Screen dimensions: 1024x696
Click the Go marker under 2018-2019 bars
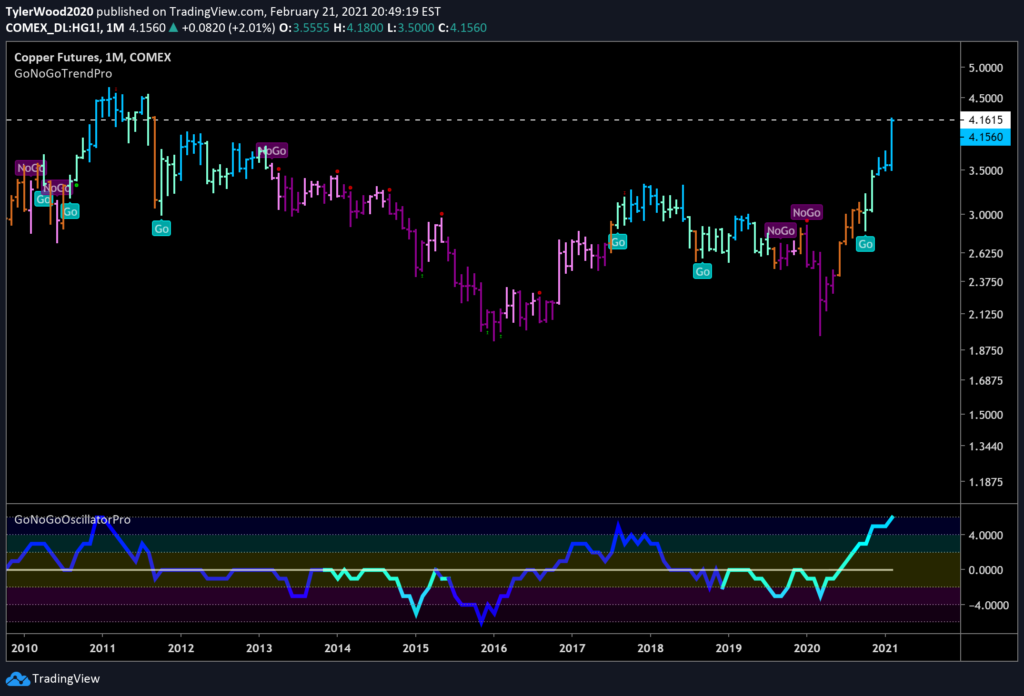[703, 271]
